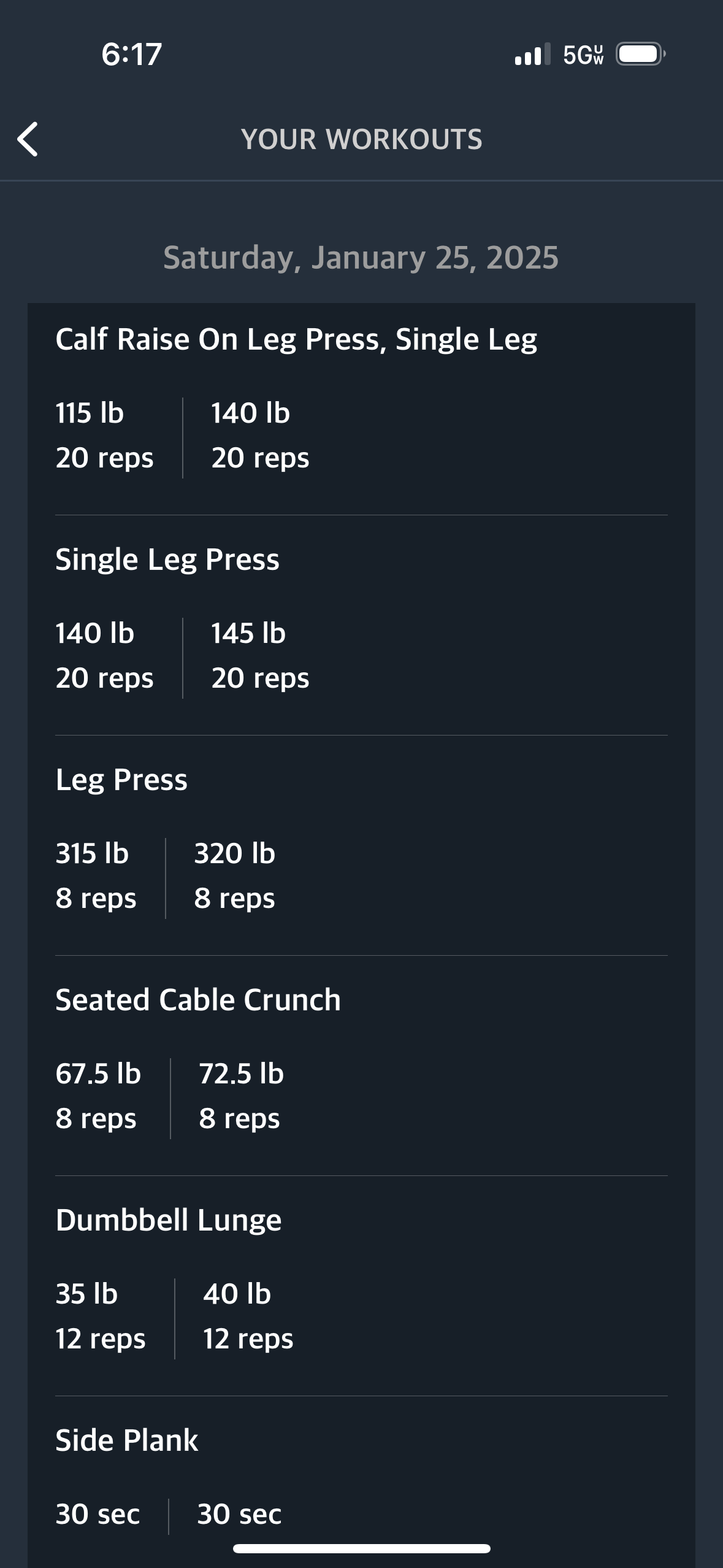Viewport: 723px width, 1568px height.
Task: Tap the 6:17 clock in status bar
Action: tap(131, 54)
